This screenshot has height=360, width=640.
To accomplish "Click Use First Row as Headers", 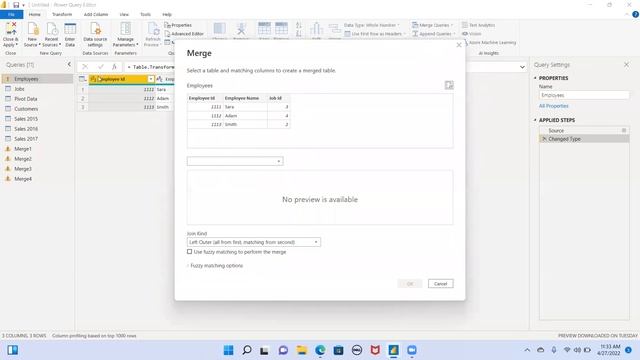I will point(376,34).
